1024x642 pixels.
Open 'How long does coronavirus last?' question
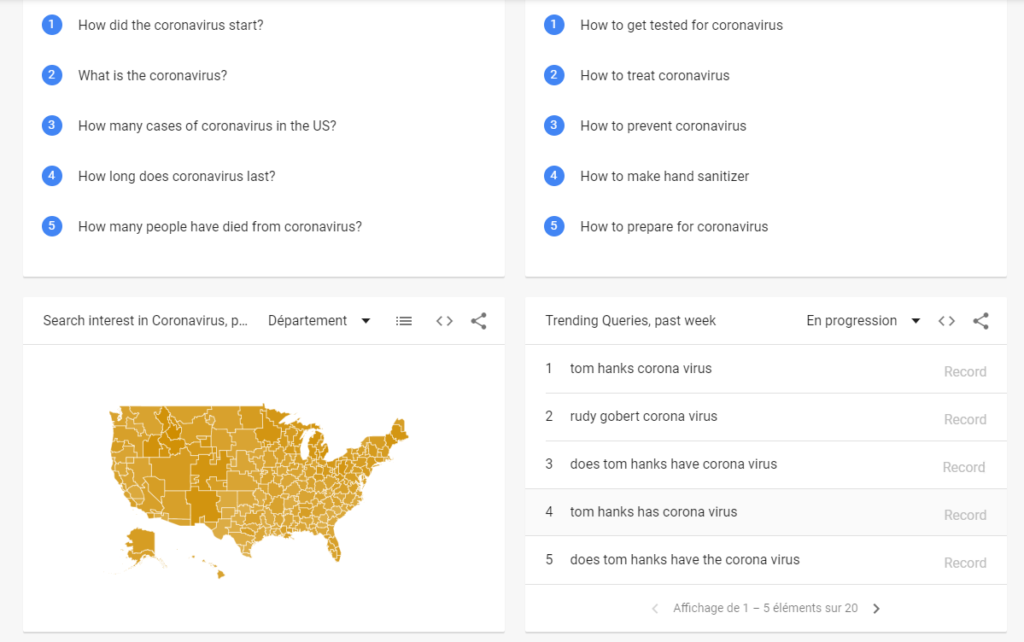point(176,176)
